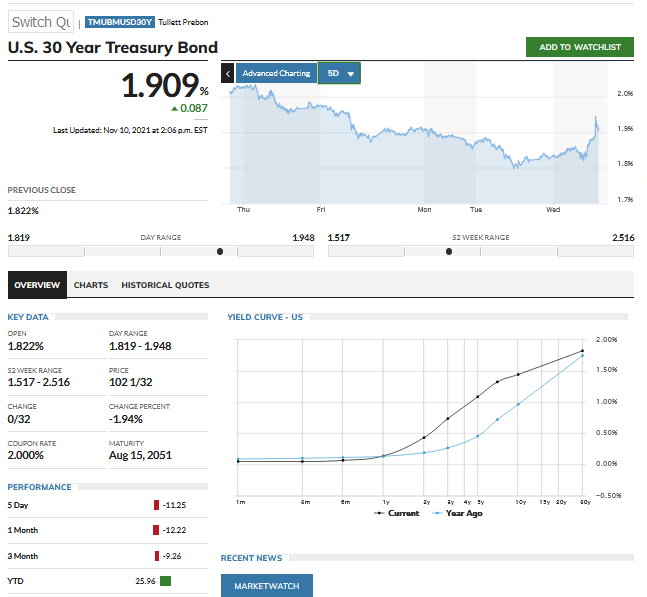Image resolution: width=647 pixels, height=597 pixels.
Task: Switch to the Overview tab
Action: coord(37,285)
